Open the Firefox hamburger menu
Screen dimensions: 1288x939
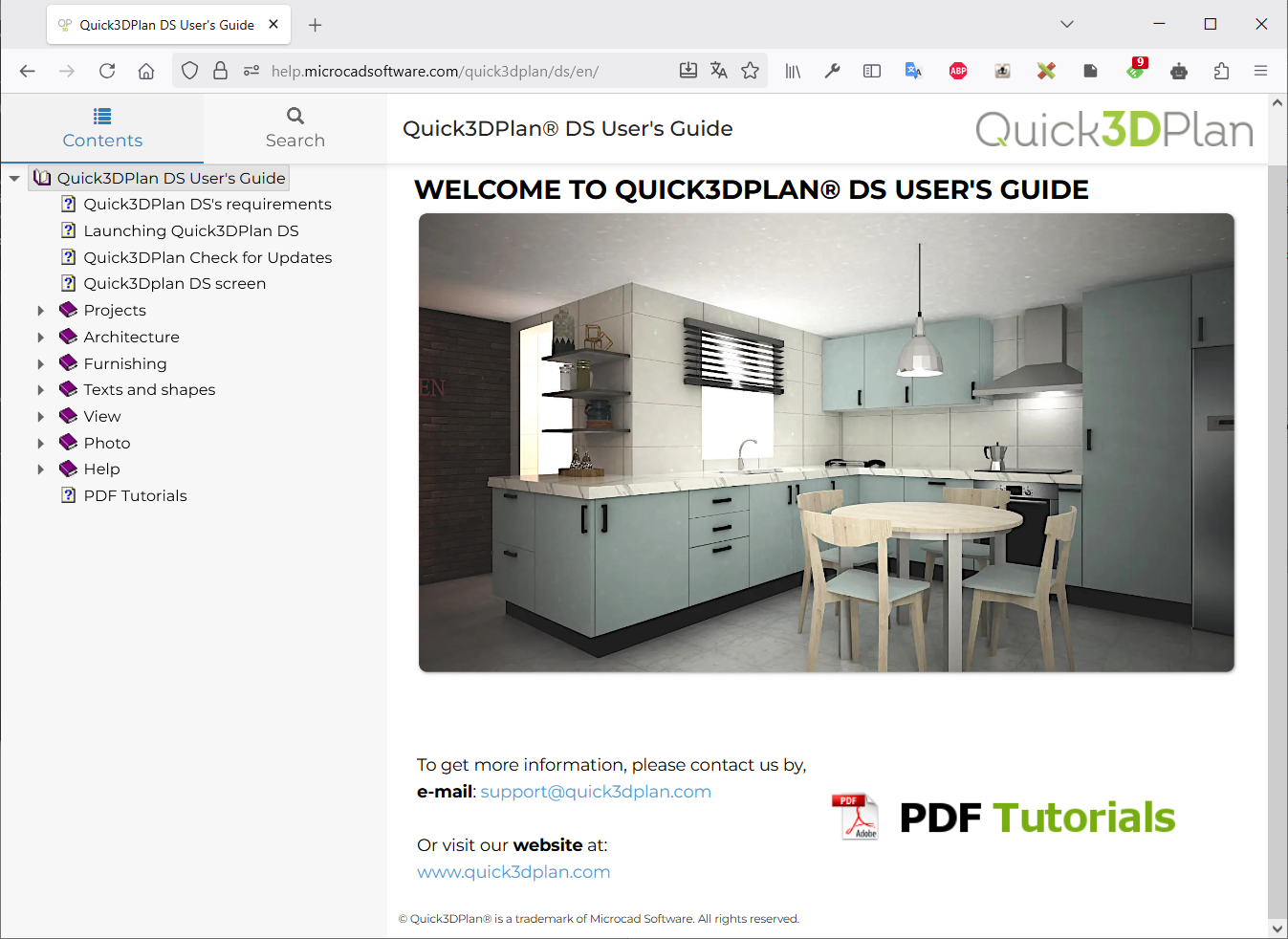[1260, 71]
